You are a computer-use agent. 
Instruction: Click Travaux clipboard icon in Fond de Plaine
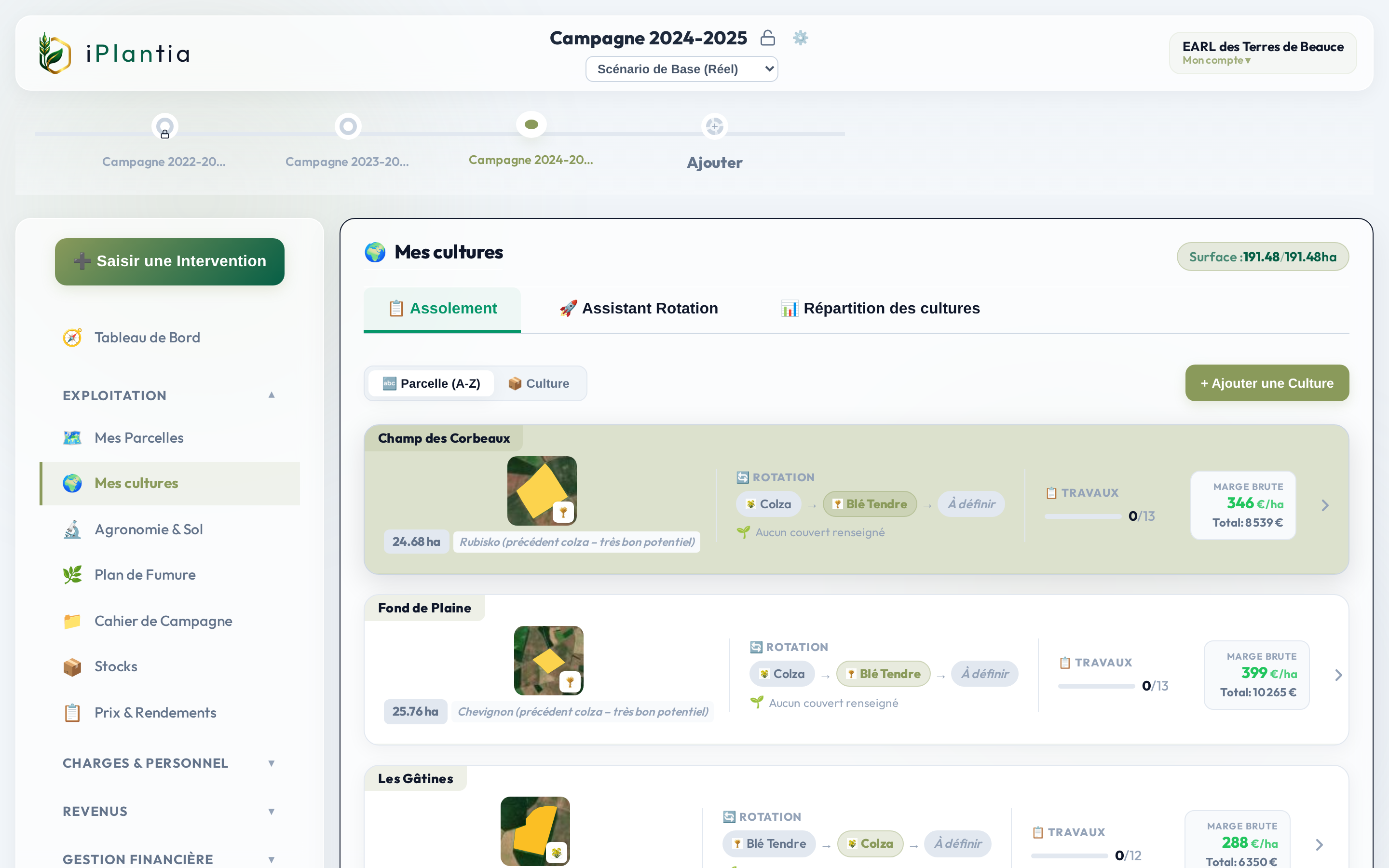coord(1065,663)
